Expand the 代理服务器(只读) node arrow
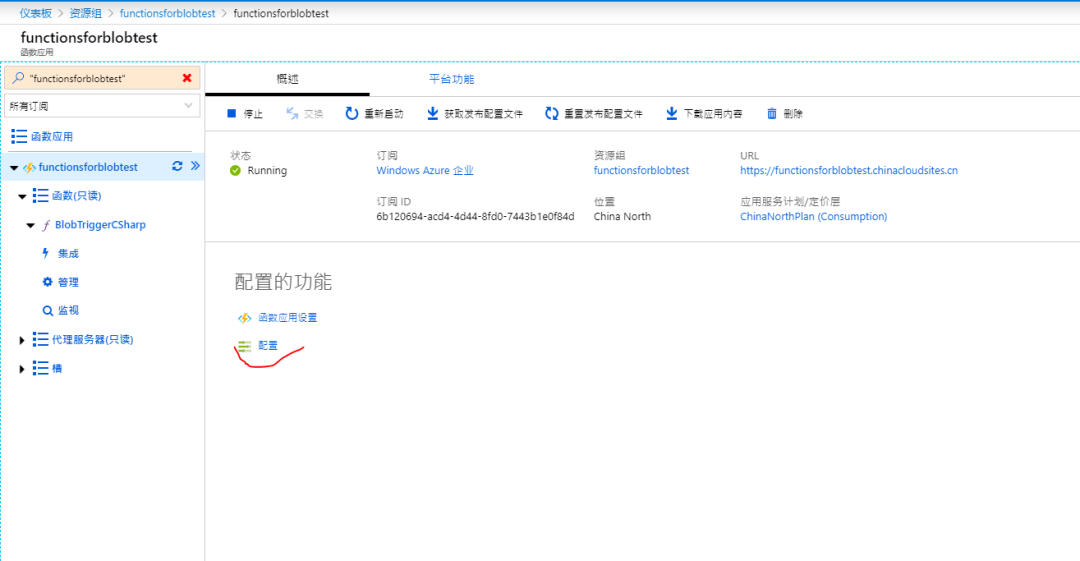This screenshot has width=1080, height=561. 22,340
